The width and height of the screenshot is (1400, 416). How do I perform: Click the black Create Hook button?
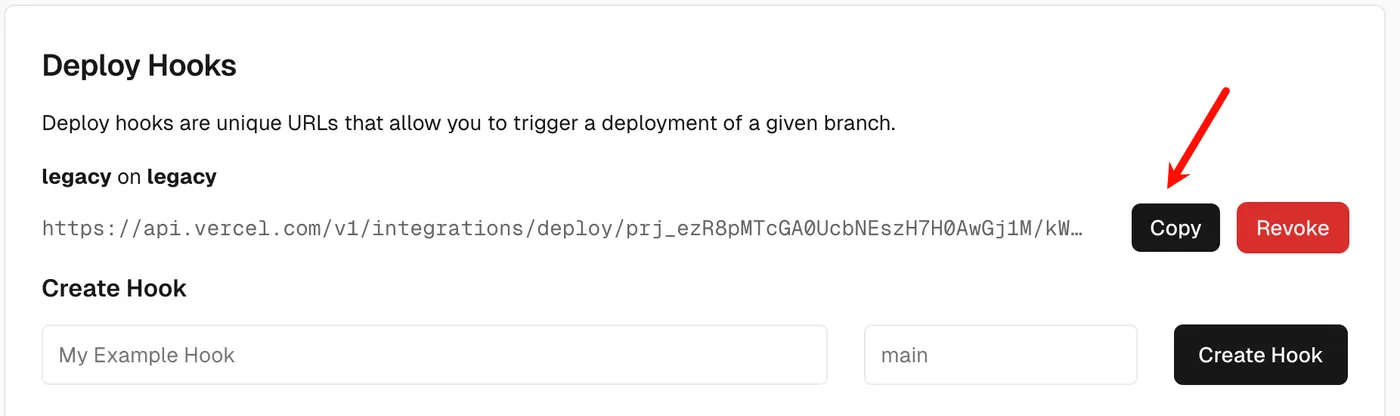pos(1260,355)
